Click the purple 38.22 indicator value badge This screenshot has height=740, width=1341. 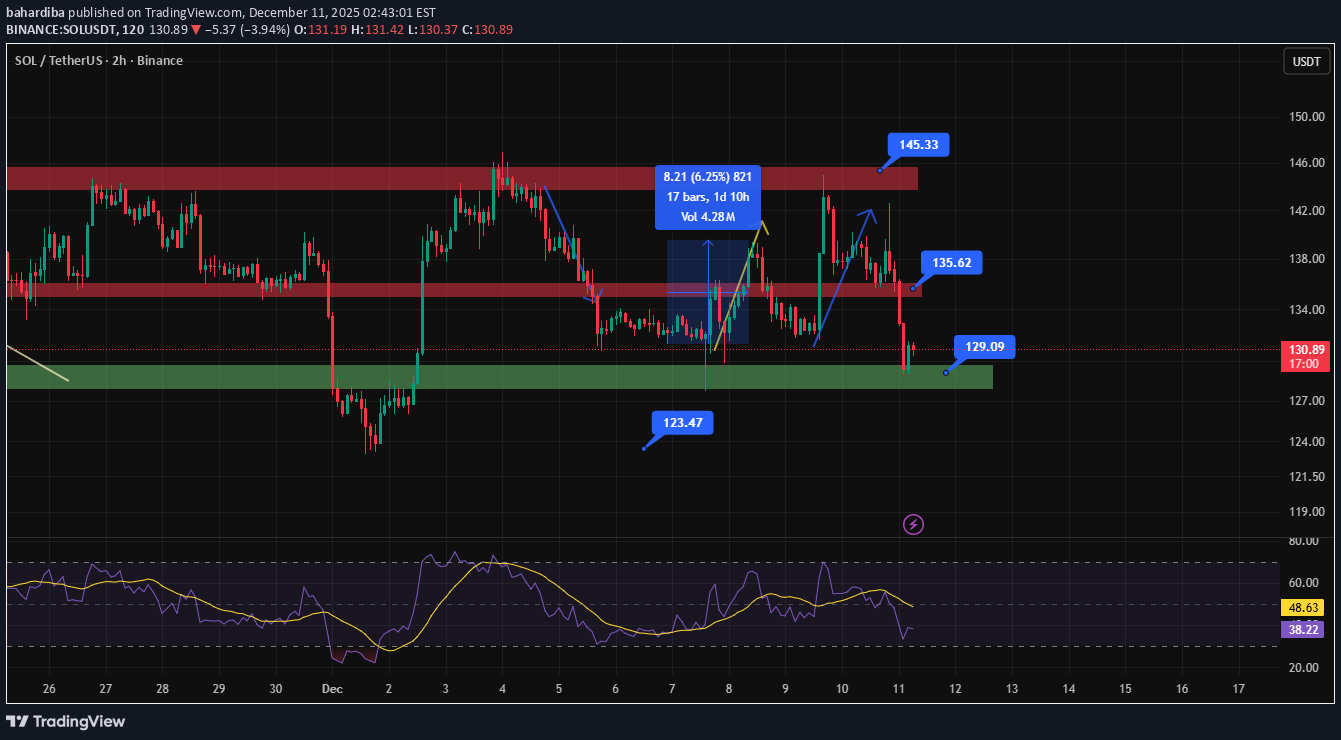pos(1303,629)
